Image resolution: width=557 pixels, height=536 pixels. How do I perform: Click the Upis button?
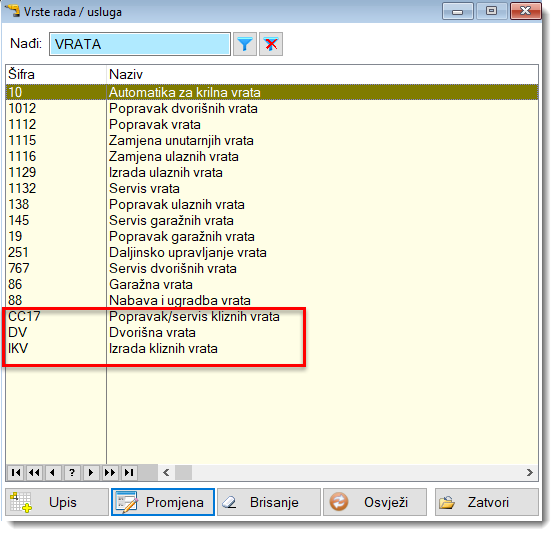point(57,502)
